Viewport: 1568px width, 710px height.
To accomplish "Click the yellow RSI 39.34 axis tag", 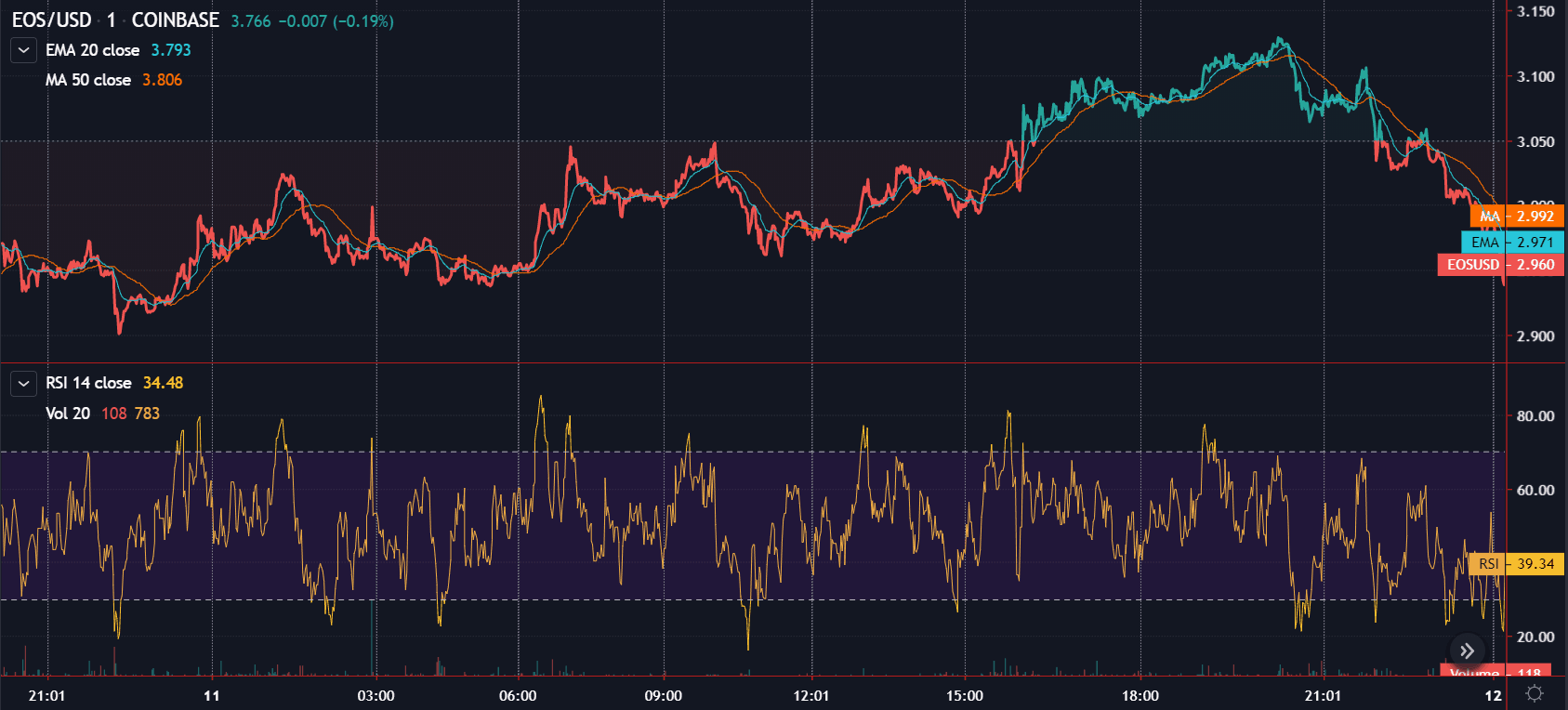I will tap(1518, 564).
